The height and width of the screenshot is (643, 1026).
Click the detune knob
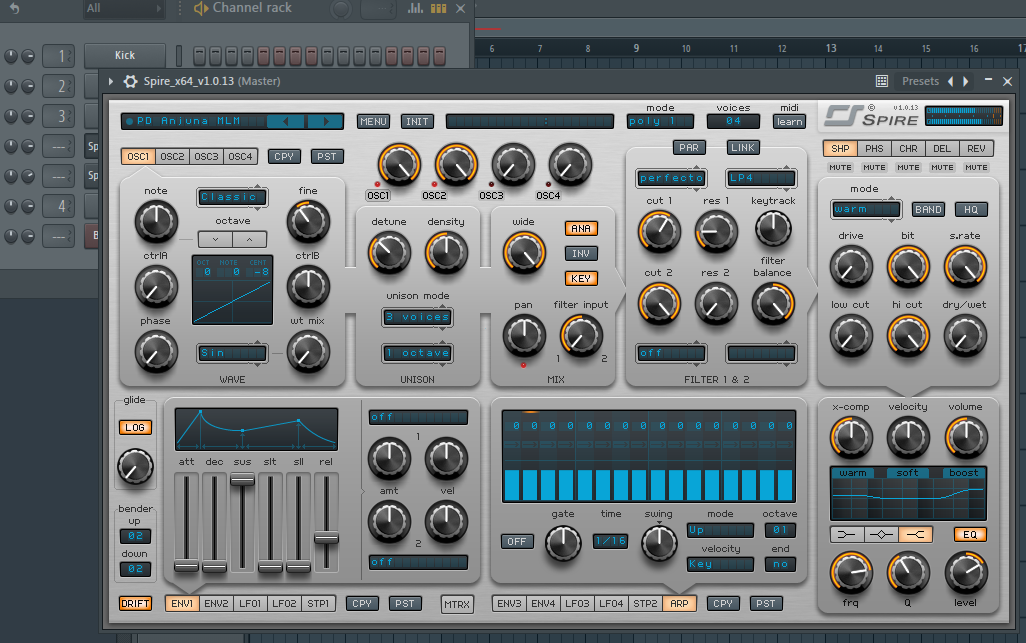point(389,253)
